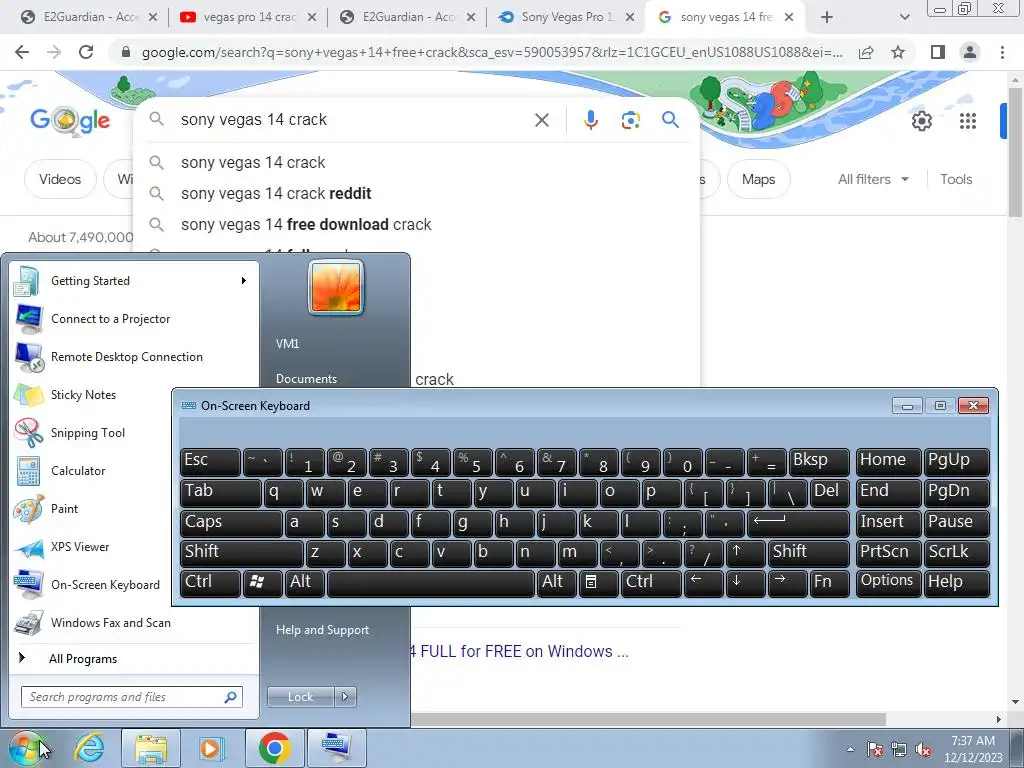
Task: Switch to Chrome on the taskbar
Action: [274, 748]
